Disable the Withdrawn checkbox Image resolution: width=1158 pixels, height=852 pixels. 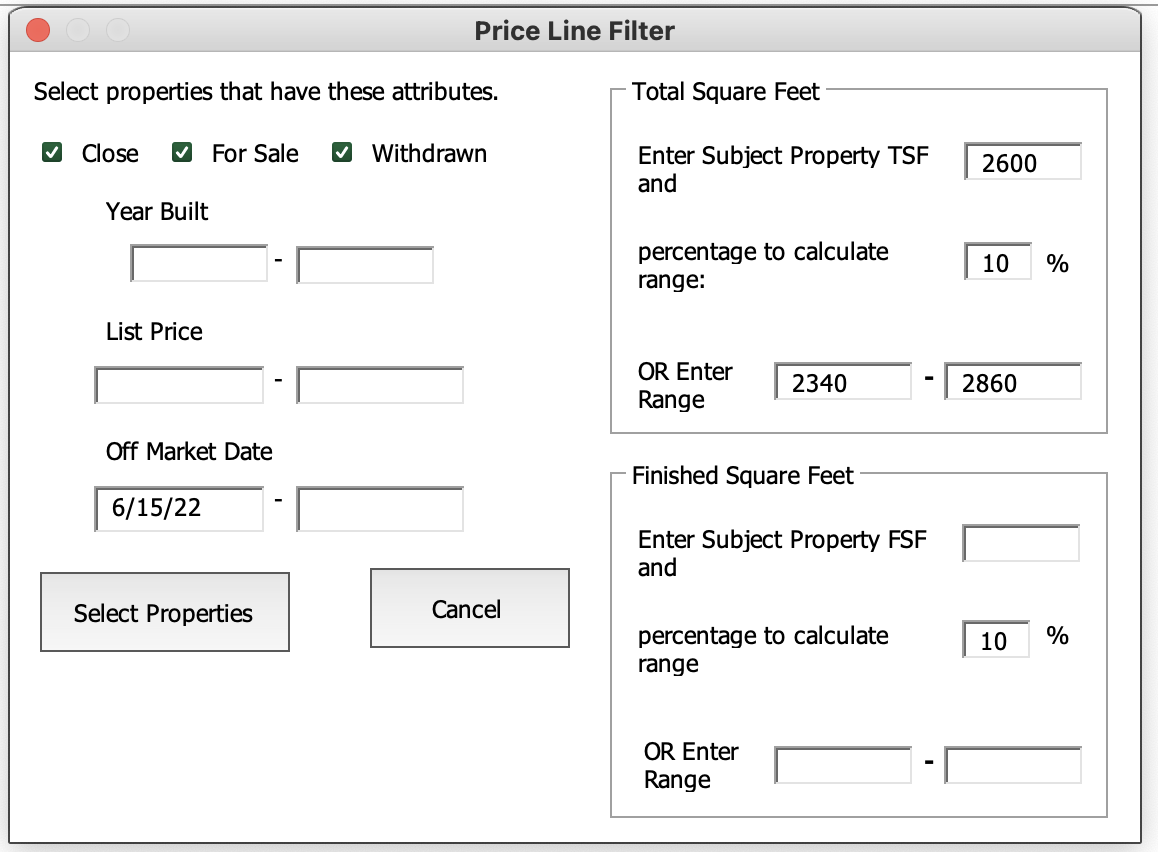(x=342, y=153)
